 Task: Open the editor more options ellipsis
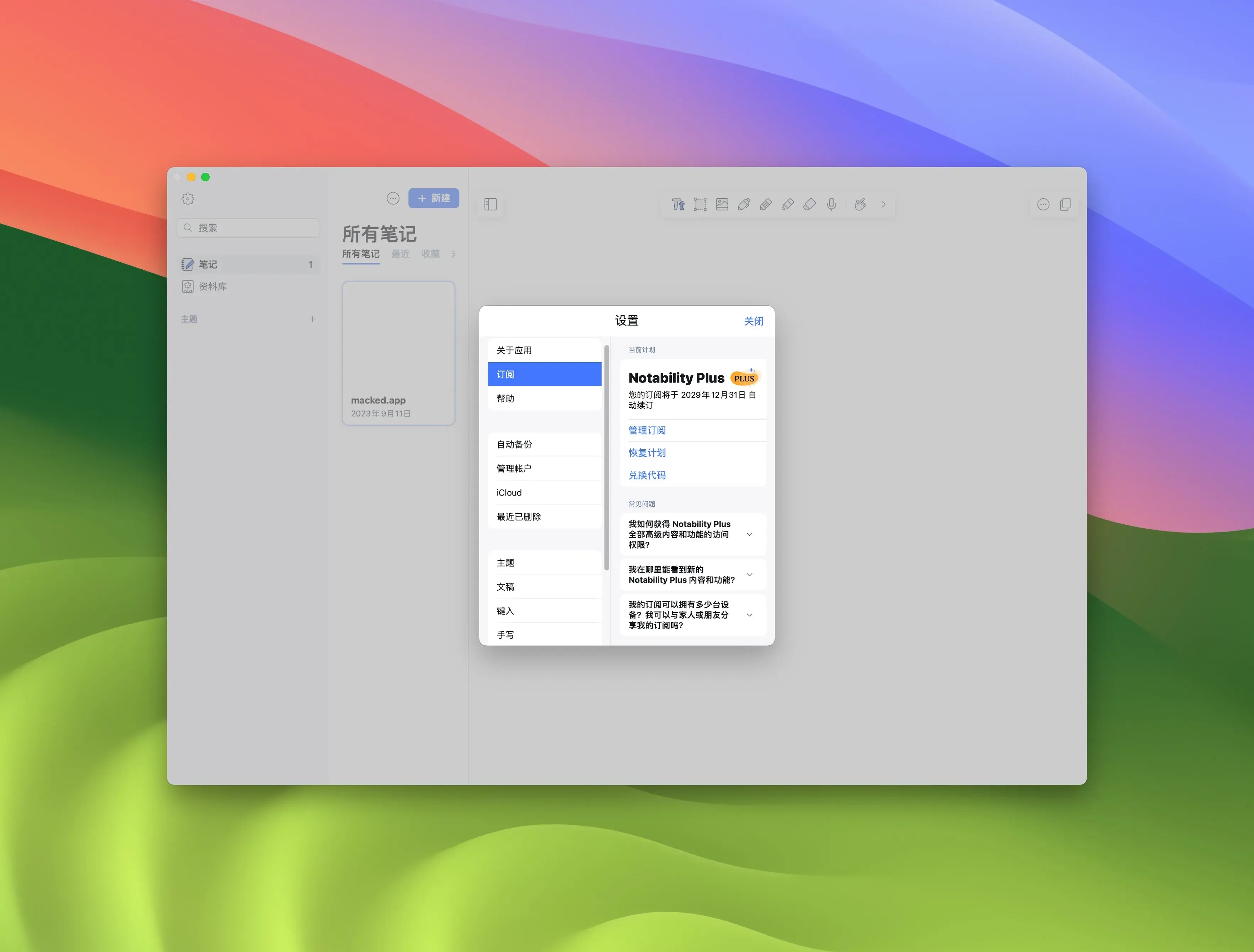pos(1043,205)
